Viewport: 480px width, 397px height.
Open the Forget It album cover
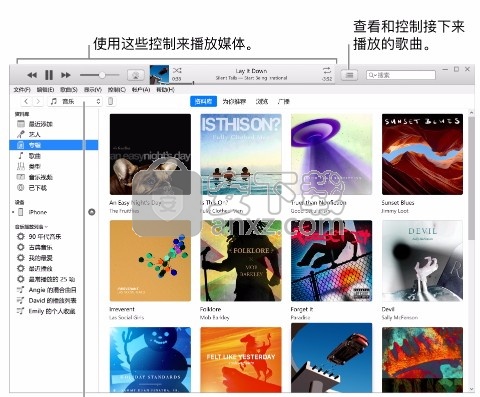tap(331, 261)
